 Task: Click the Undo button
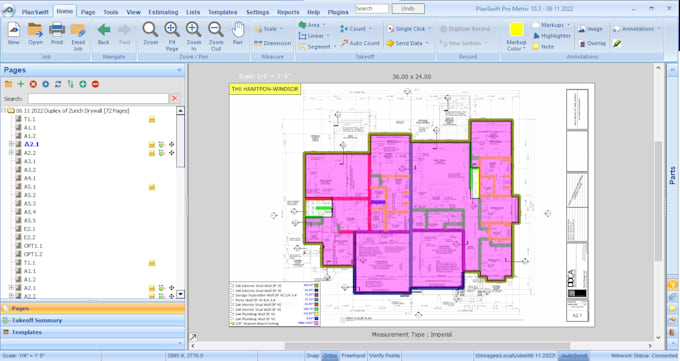(408, 8)
